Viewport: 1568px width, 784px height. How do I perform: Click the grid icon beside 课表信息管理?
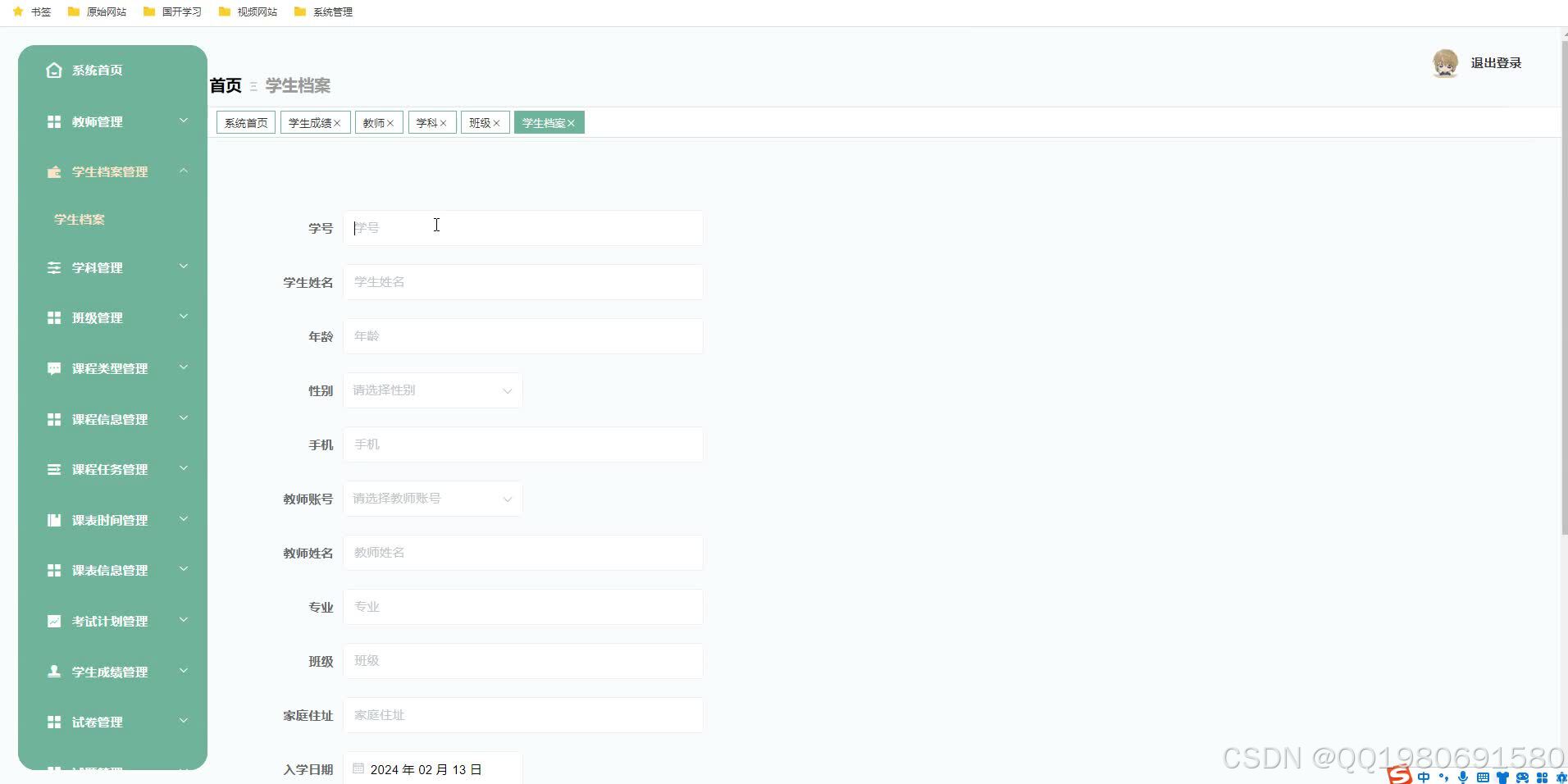coord(54,570)
